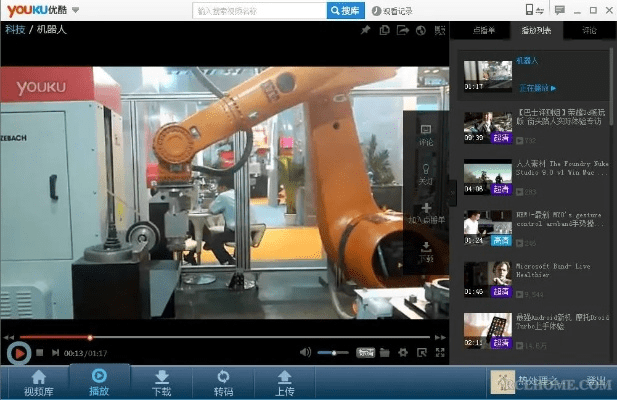Adjust the volume slider

point(333,352)
